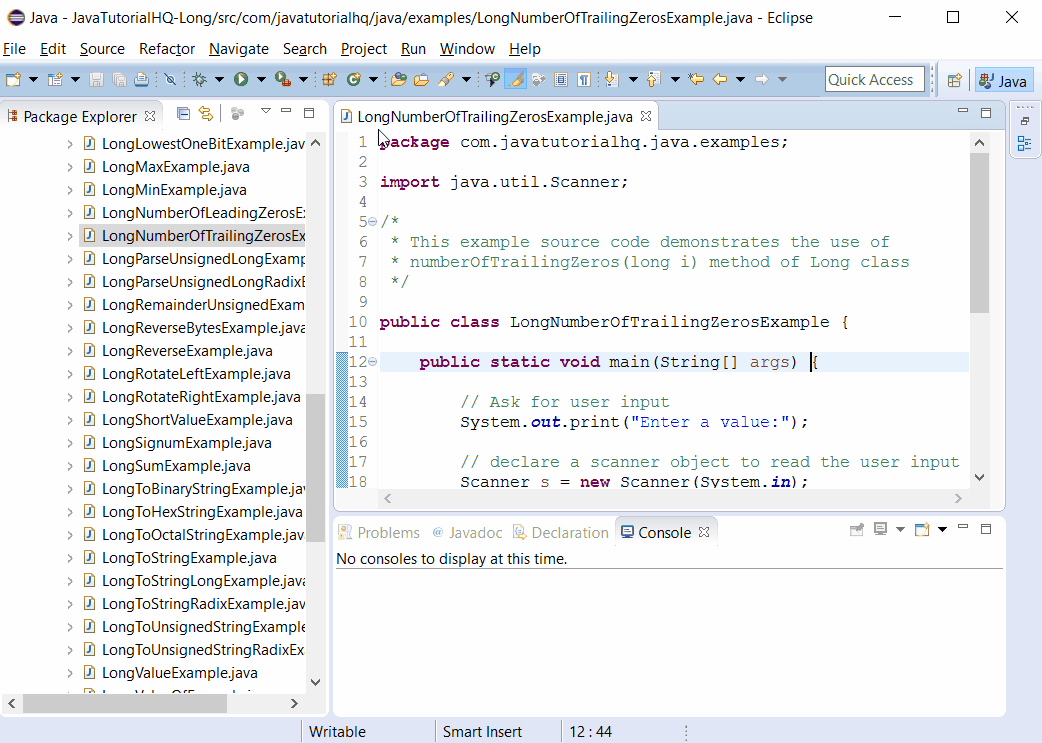This screenshot has height=743, width=1042.
Task: Create a New Java Package via toolbar
Action: [x=329, y=80]
